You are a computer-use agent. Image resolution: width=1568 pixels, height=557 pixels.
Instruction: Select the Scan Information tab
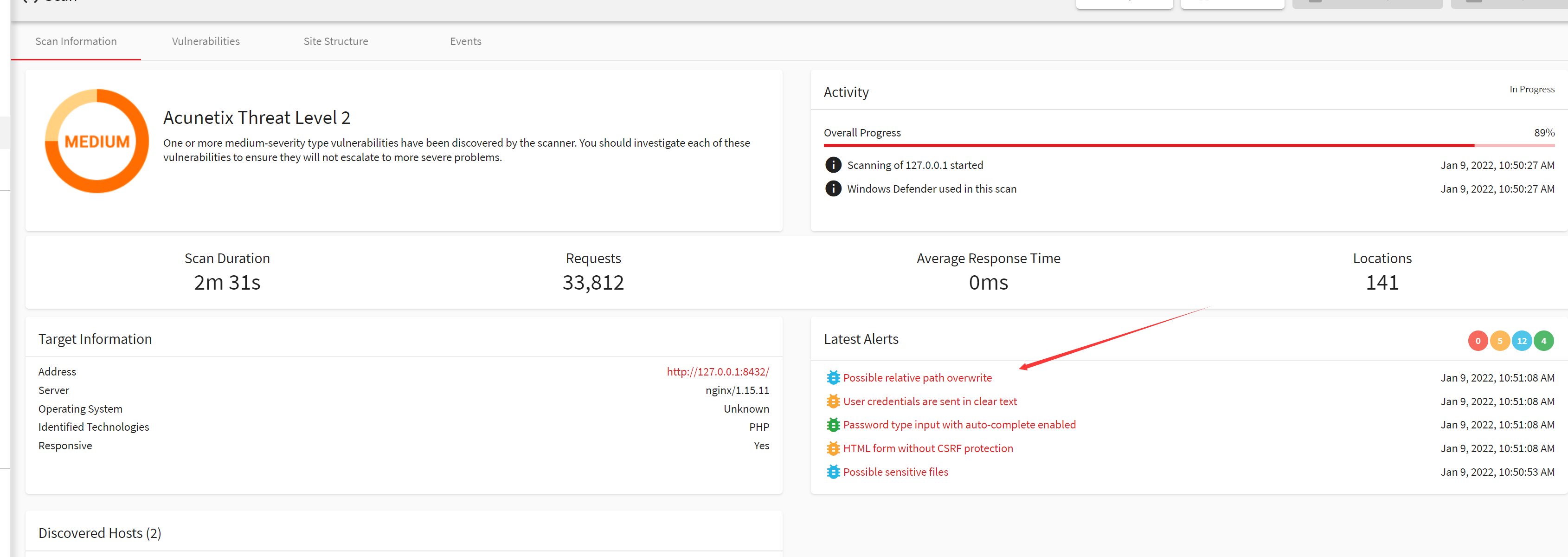pos(76,41)
